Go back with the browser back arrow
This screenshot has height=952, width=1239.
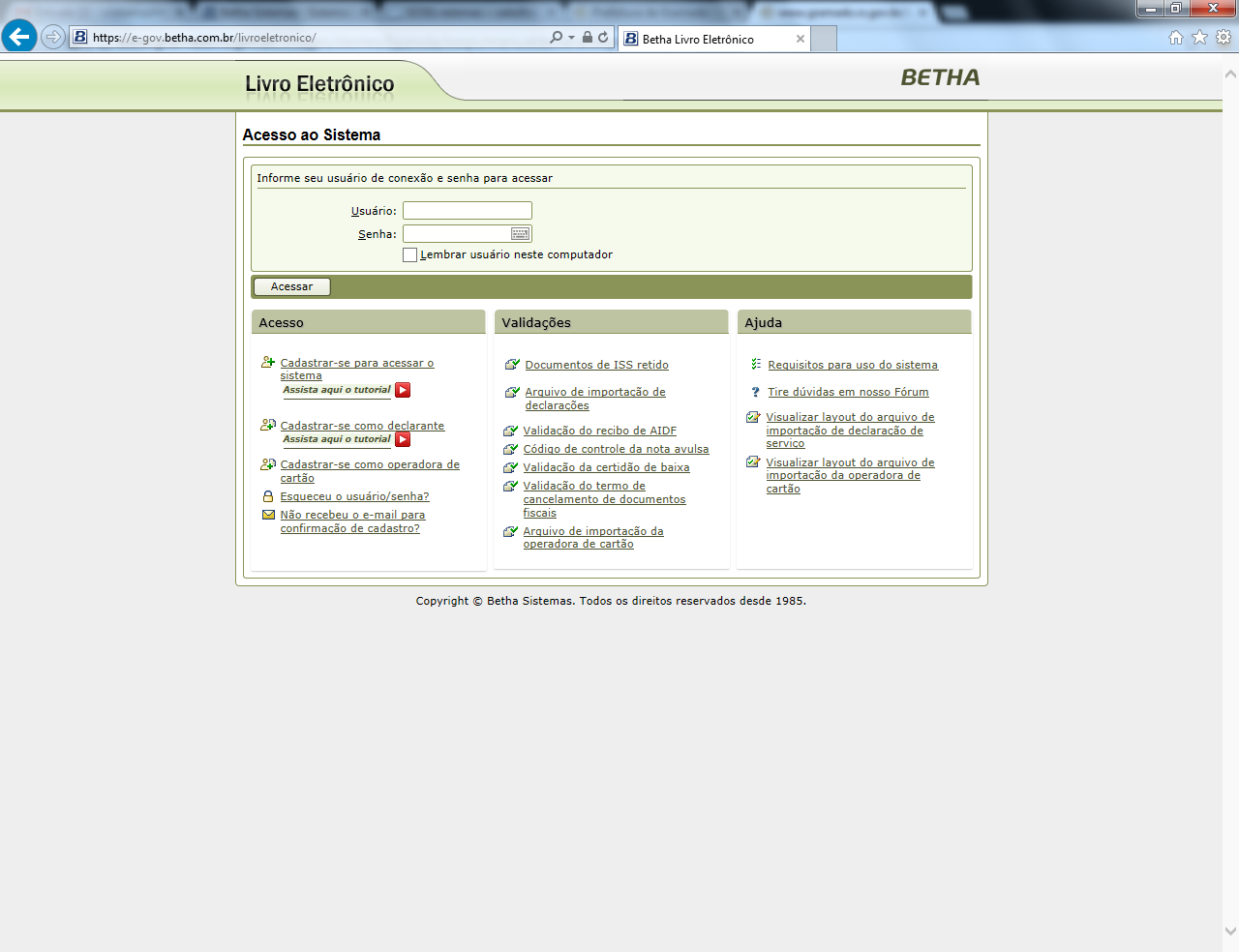(x=19, y=37)
